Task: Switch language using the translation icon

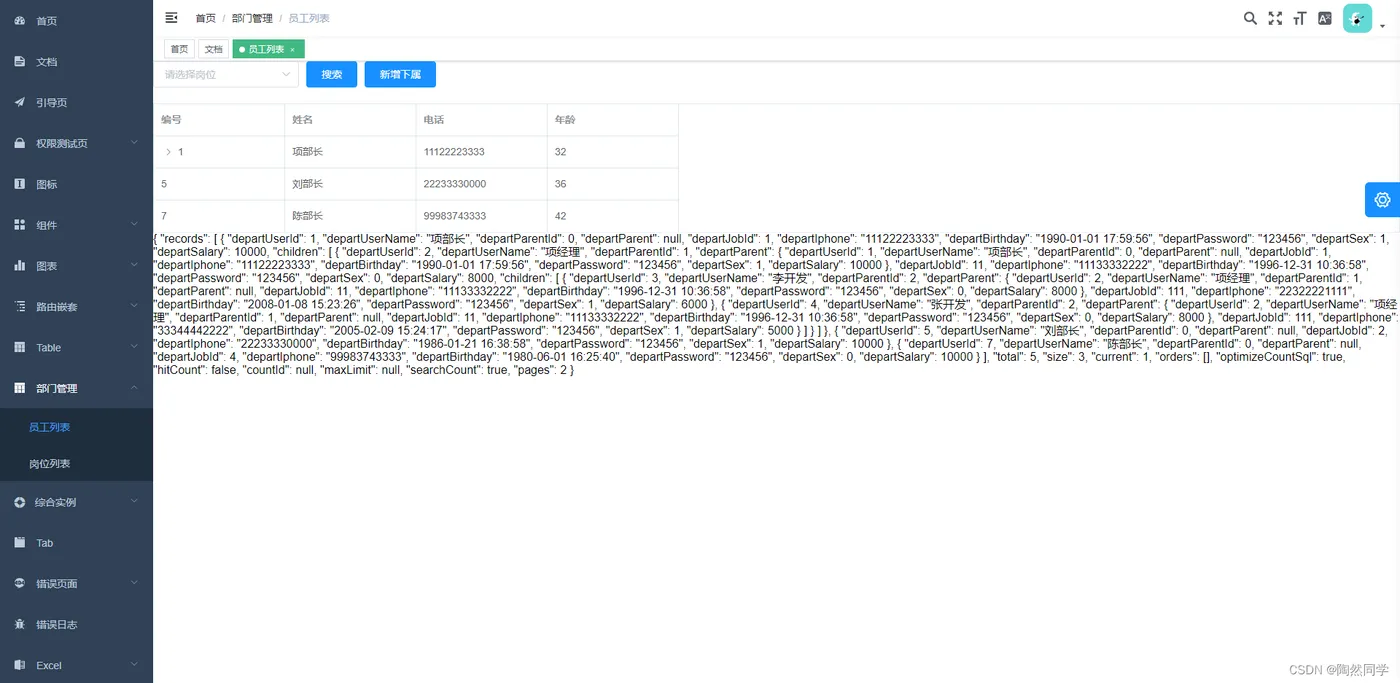Action: [x=1324, y=18]
